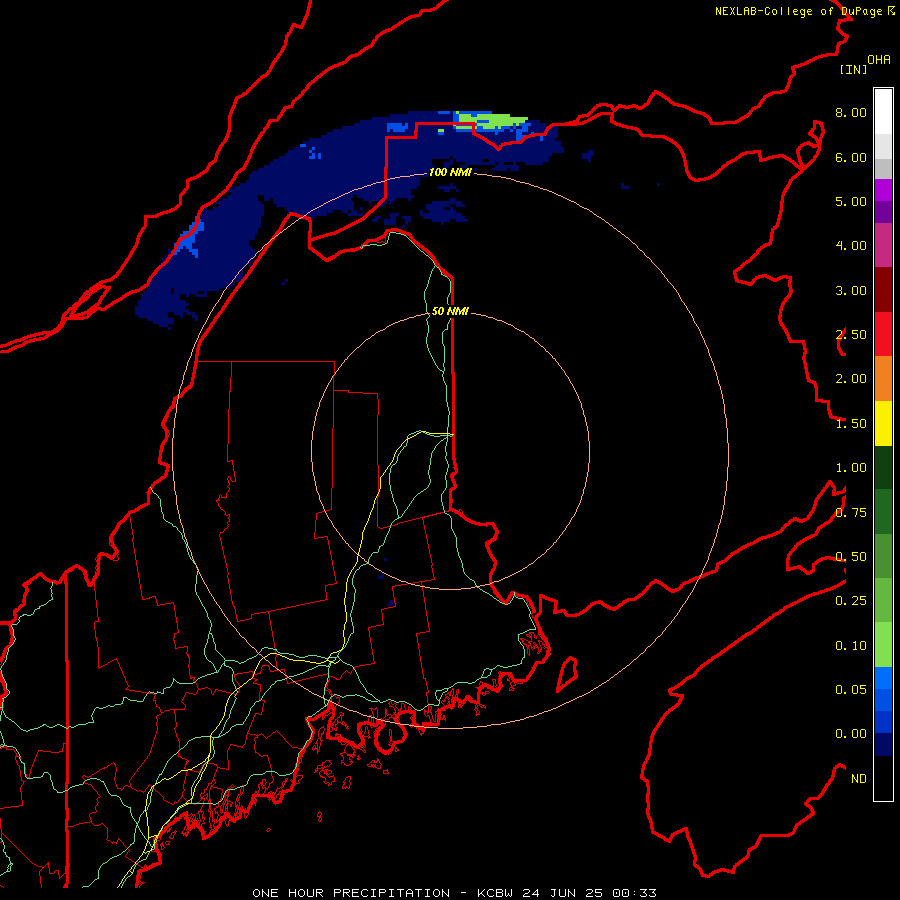The height and width of the screenshot is (900, 900).
Task: Click the 4.00 legend value
Action: (x=851, y=246)
